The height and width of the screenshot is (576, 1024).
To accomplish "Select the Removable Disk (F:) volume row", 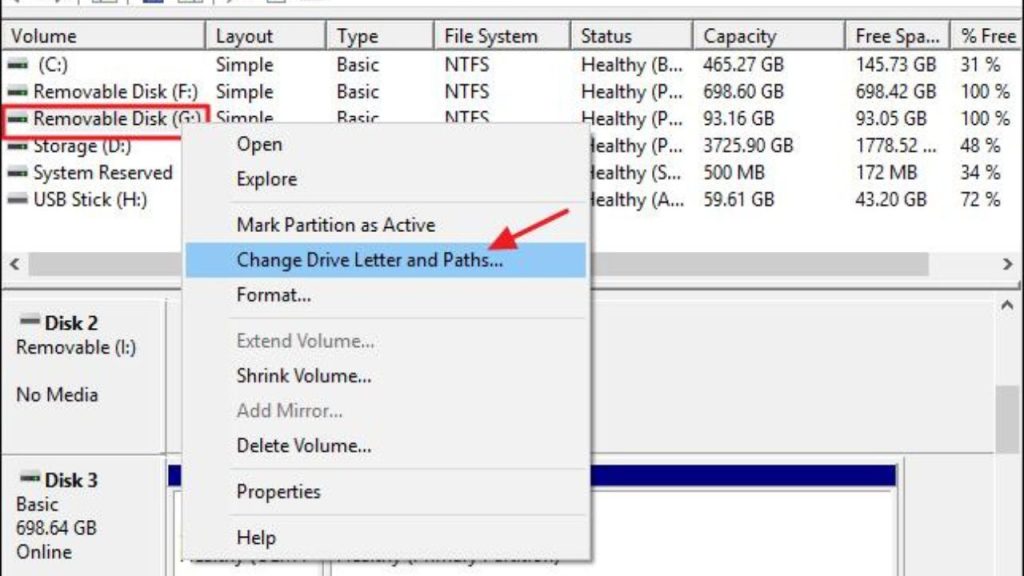I will pyautogui.click(x=511, y=91).
